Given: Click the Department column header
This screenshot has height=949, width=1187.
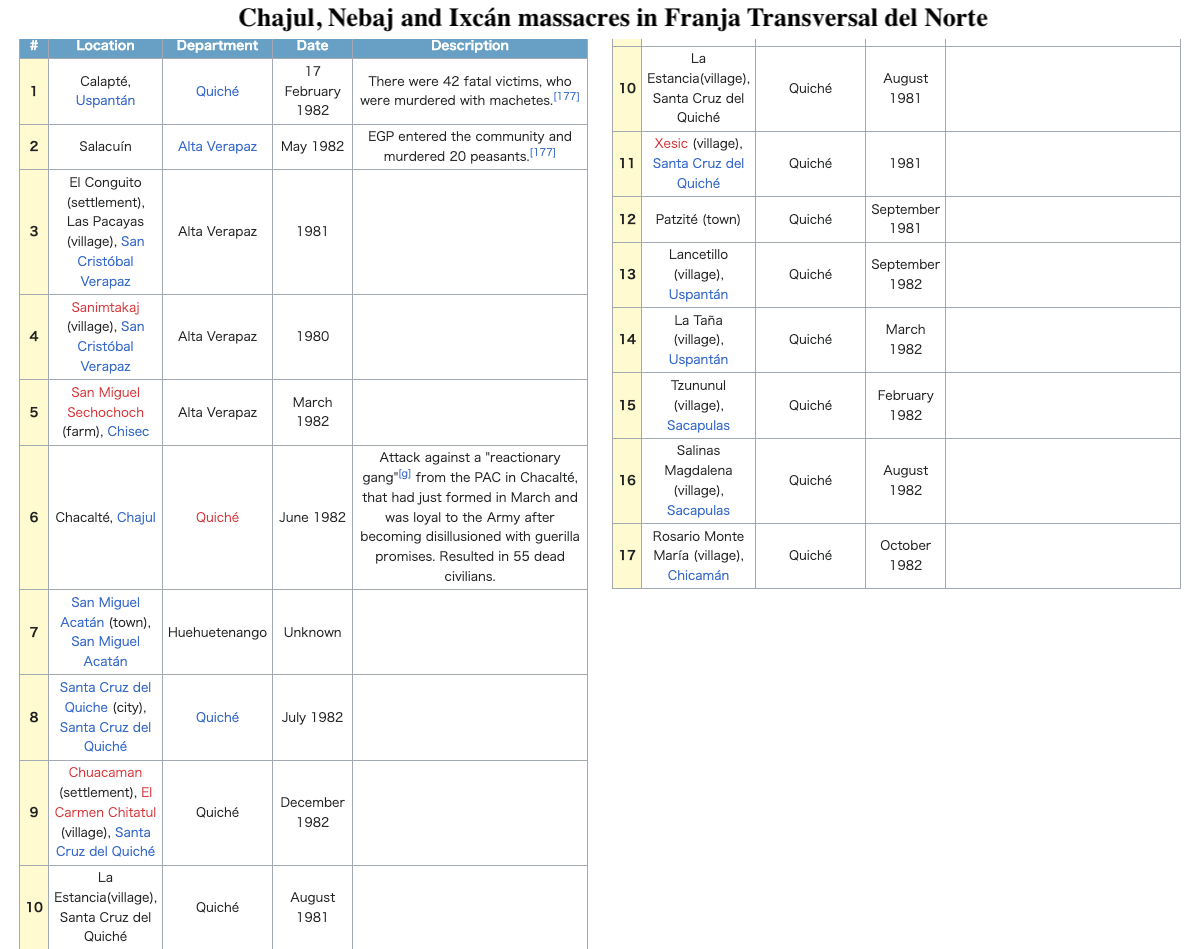Looking at the screenshot, I should [217, 46].
